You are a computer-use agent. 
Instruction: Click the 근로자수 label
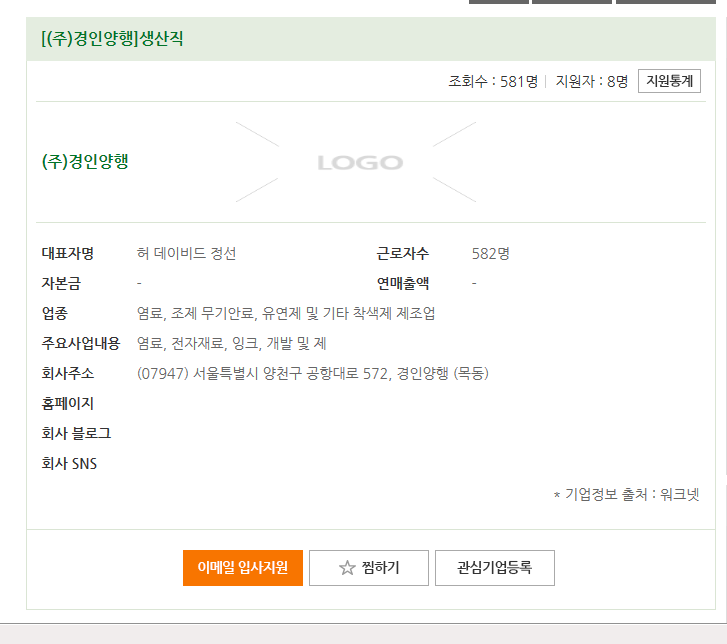point(402,254)
